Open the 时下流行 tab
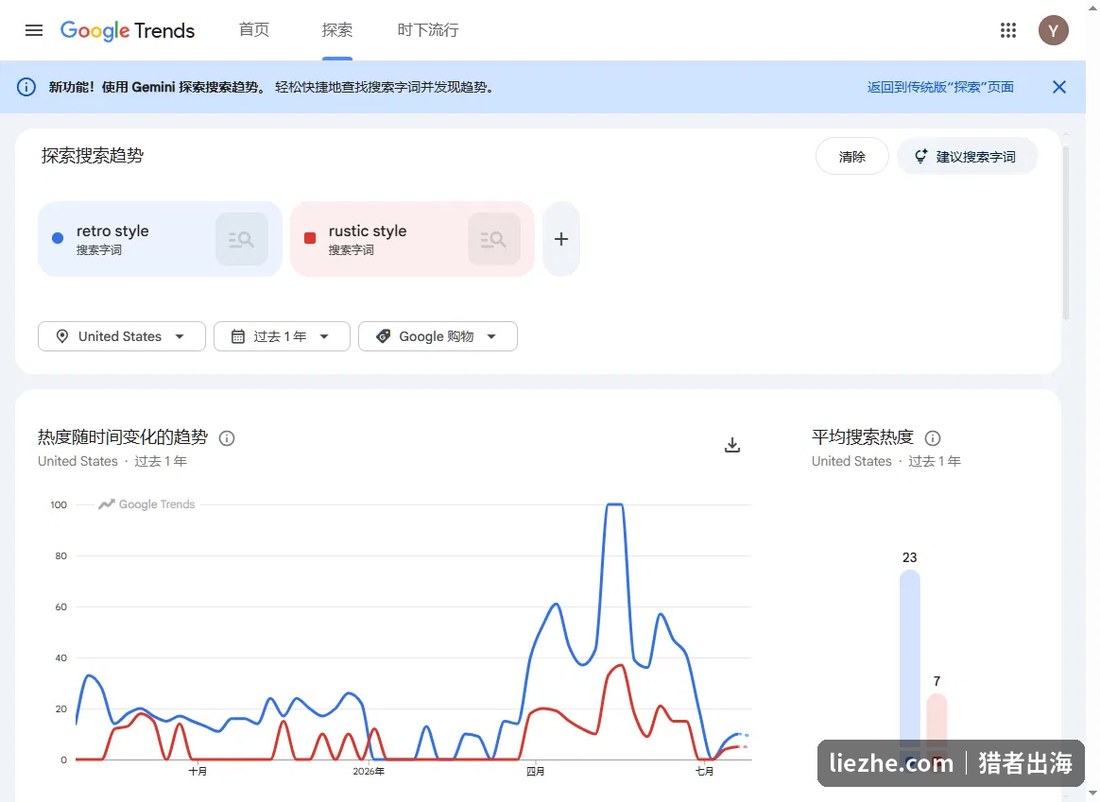This screenshot has height=802, width=1100. tap(428, 30)
